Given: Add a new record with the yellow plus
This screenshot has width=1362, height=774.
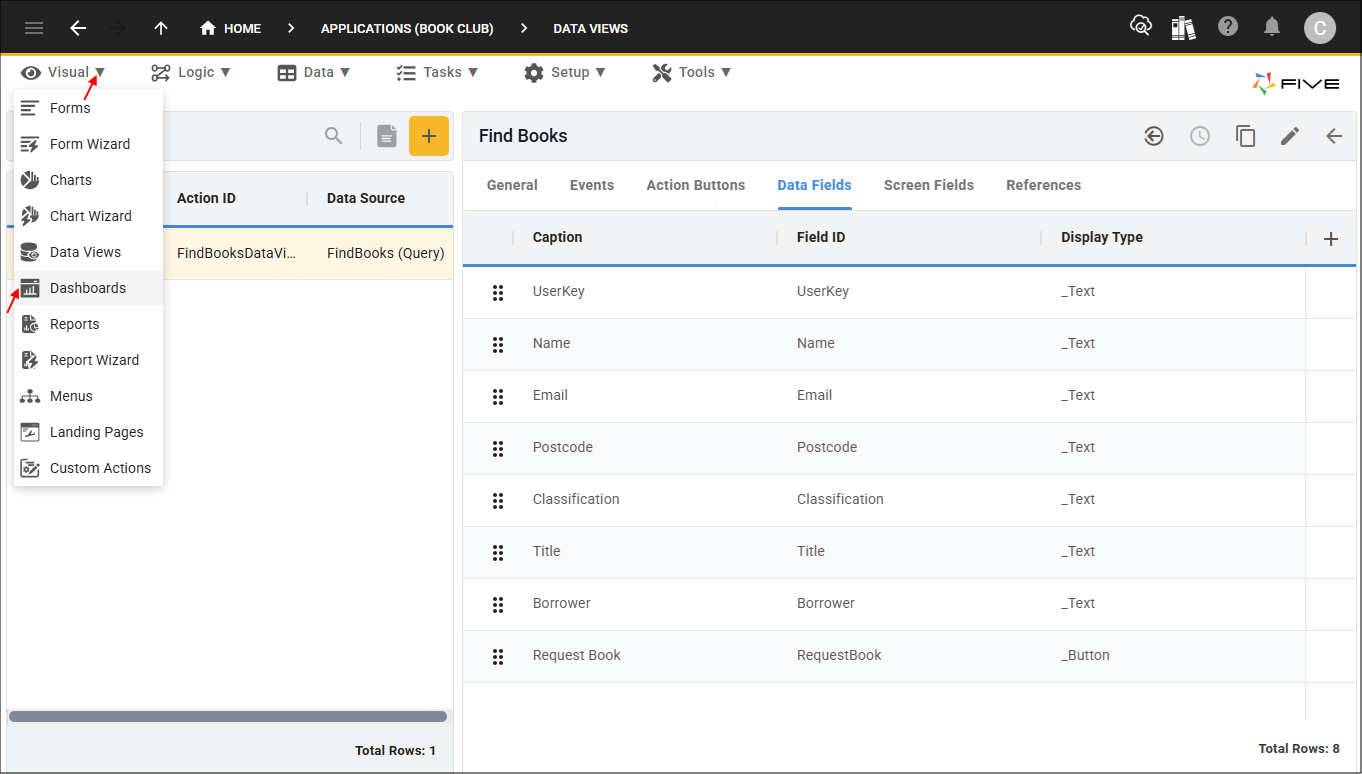Looking at the screenshot, I should pos(429,135).
